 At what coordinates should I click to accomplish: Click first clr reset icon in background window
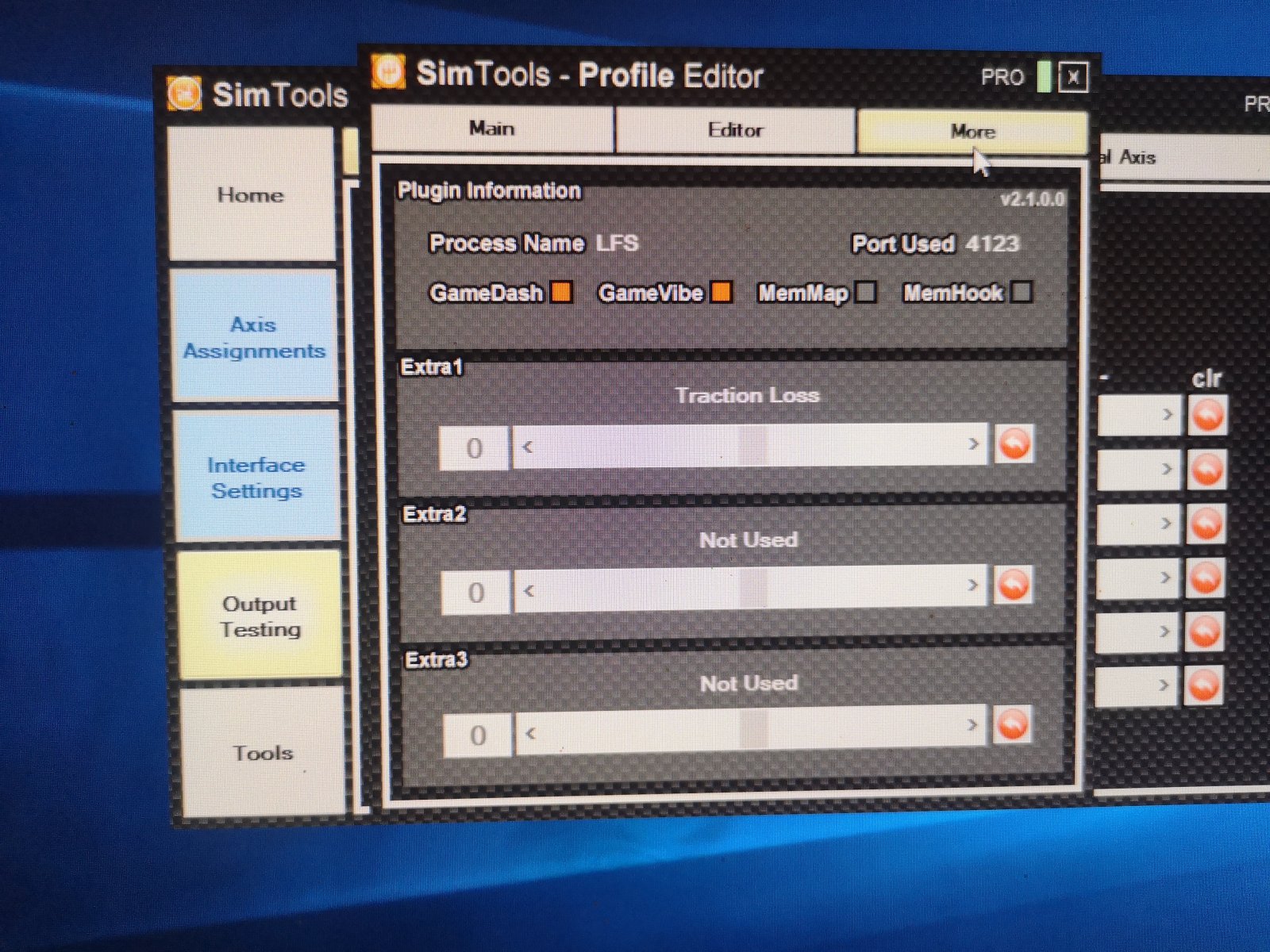coord(1207,415)
